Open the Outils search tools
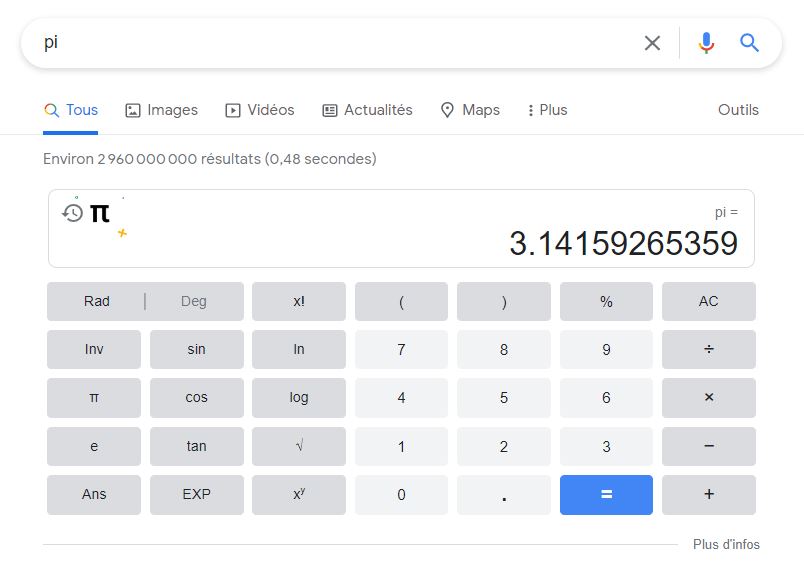804x566 pixels. click(x=738, y=110)
